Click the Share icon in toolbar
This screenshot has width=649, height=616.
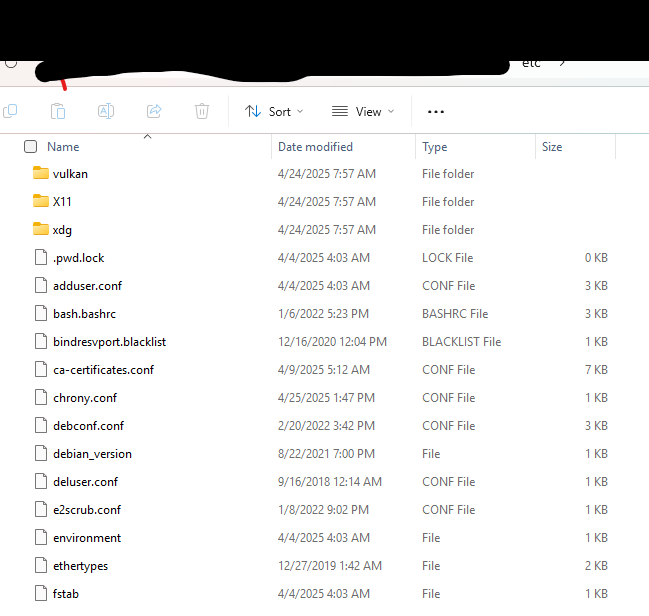(154, 111)
